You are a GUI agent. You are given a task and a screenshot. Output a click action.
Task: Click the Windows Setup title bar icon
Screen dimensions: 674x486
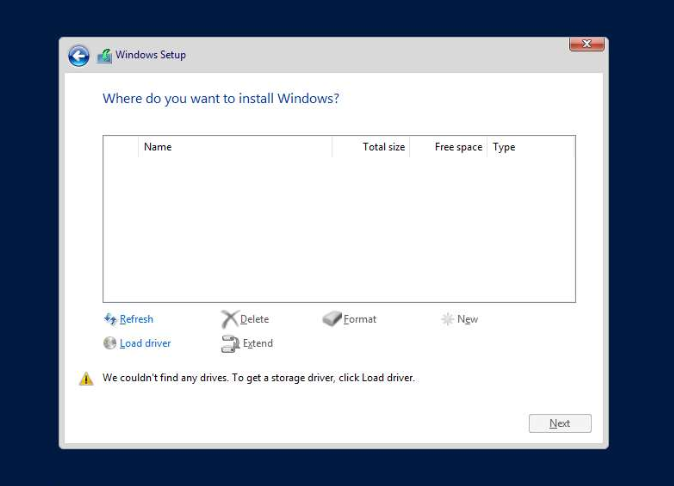tap(104, 56)
